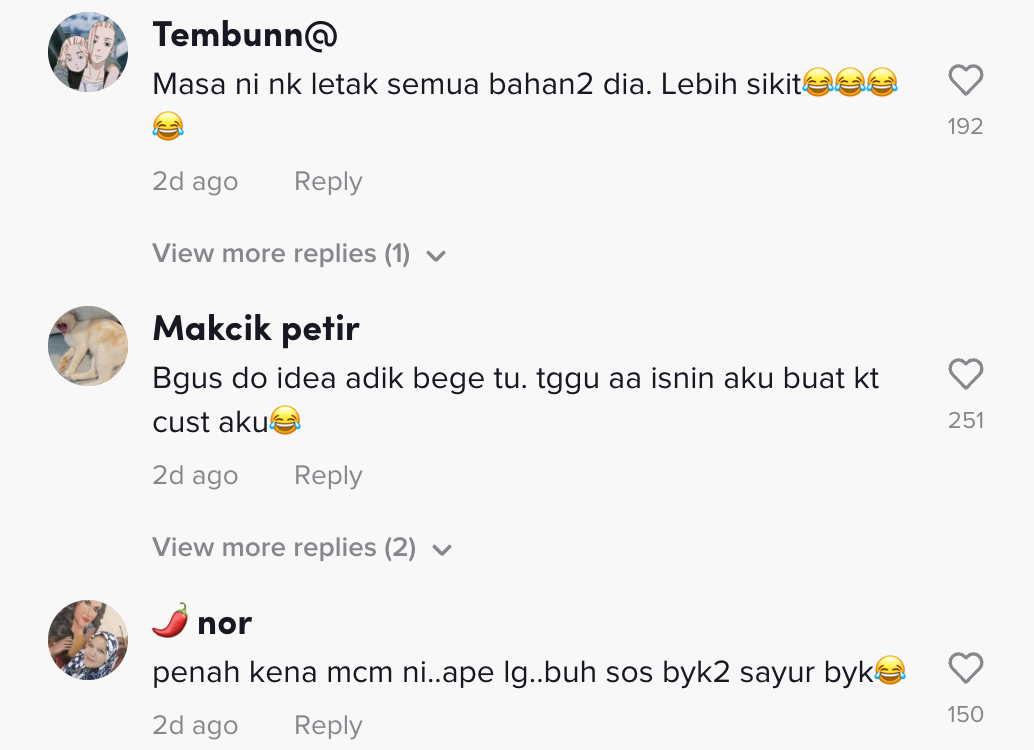Screen dimensions: 1034x750
Task: Open the Makcik petir username link
Action: click(256, 328)
